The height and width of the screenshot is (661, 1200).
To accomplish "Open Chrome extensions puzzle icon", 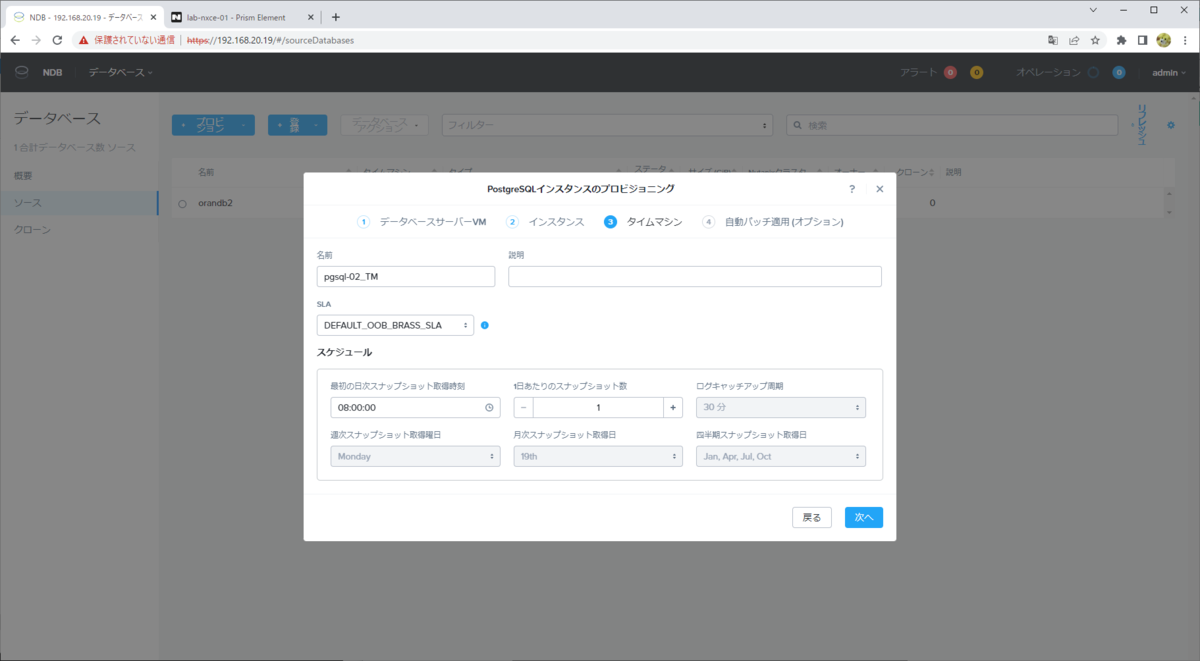I will [x=1121, y=40].
